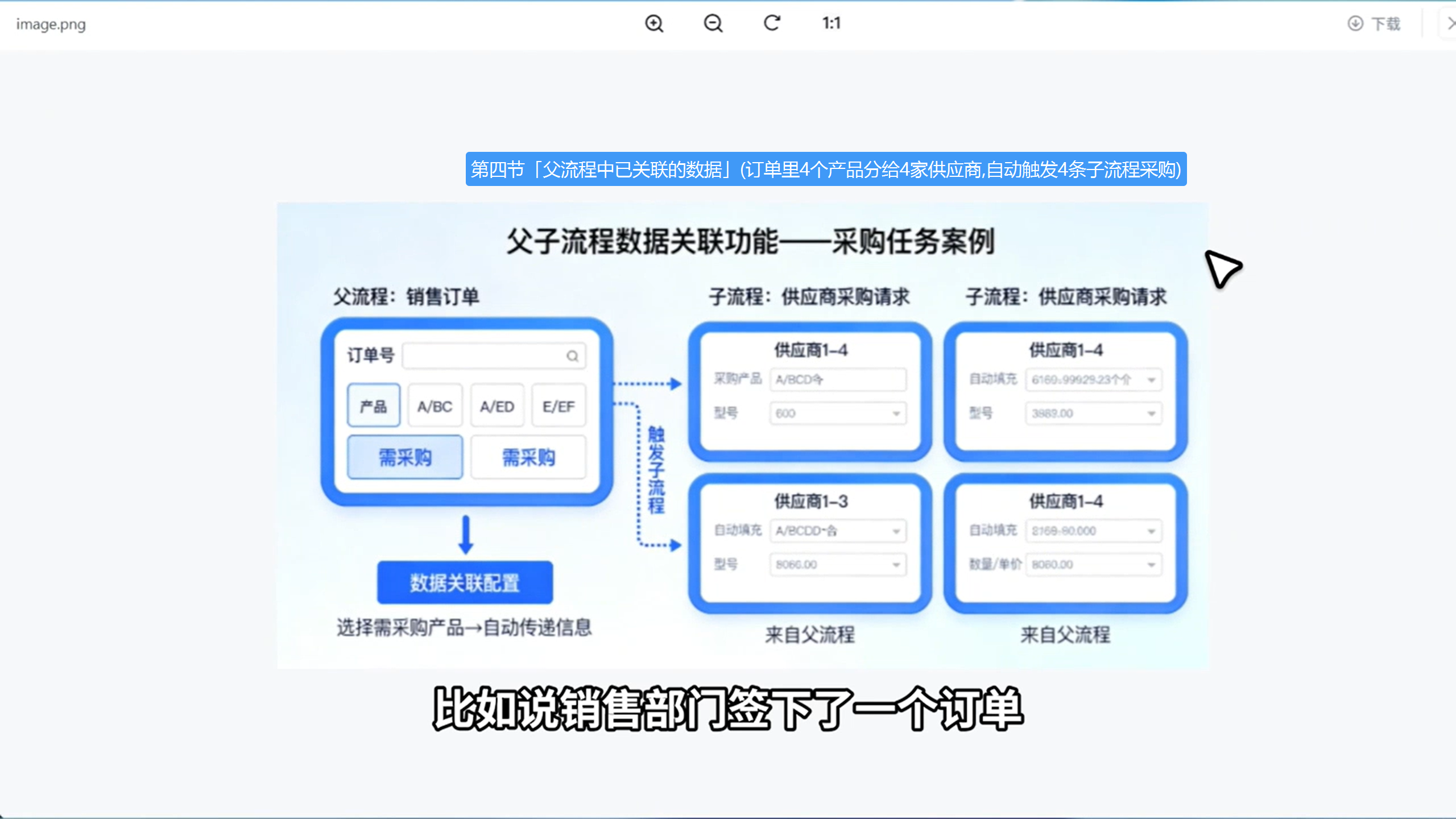The image size is (1456, 819).
Task: Click the search icon in 订单号 field
Action: coord(572,356)
